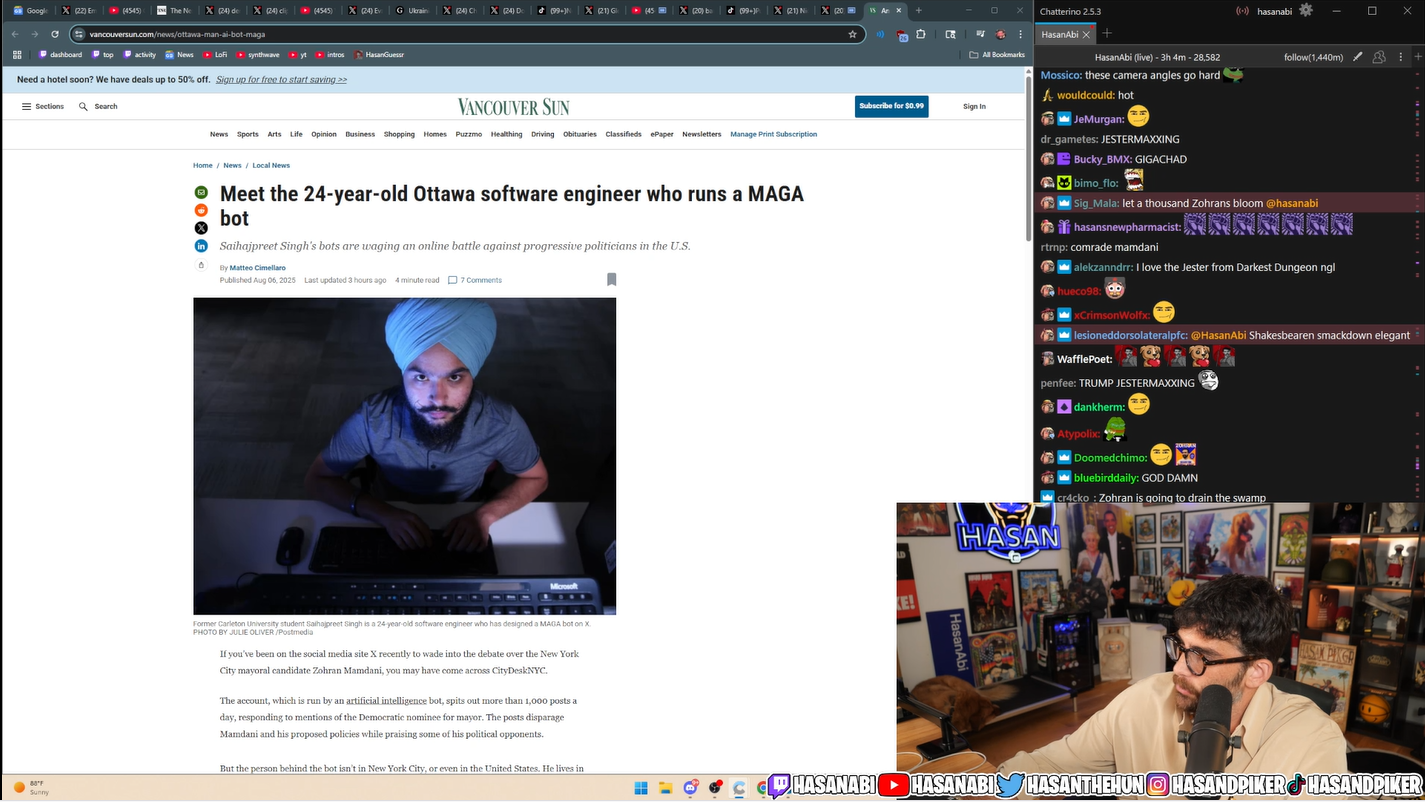The height and width of the screenshot is (802, 1425).
Task: Open the Sections hamburger menu
Action: pyautogui.click(x=43, y=106)
